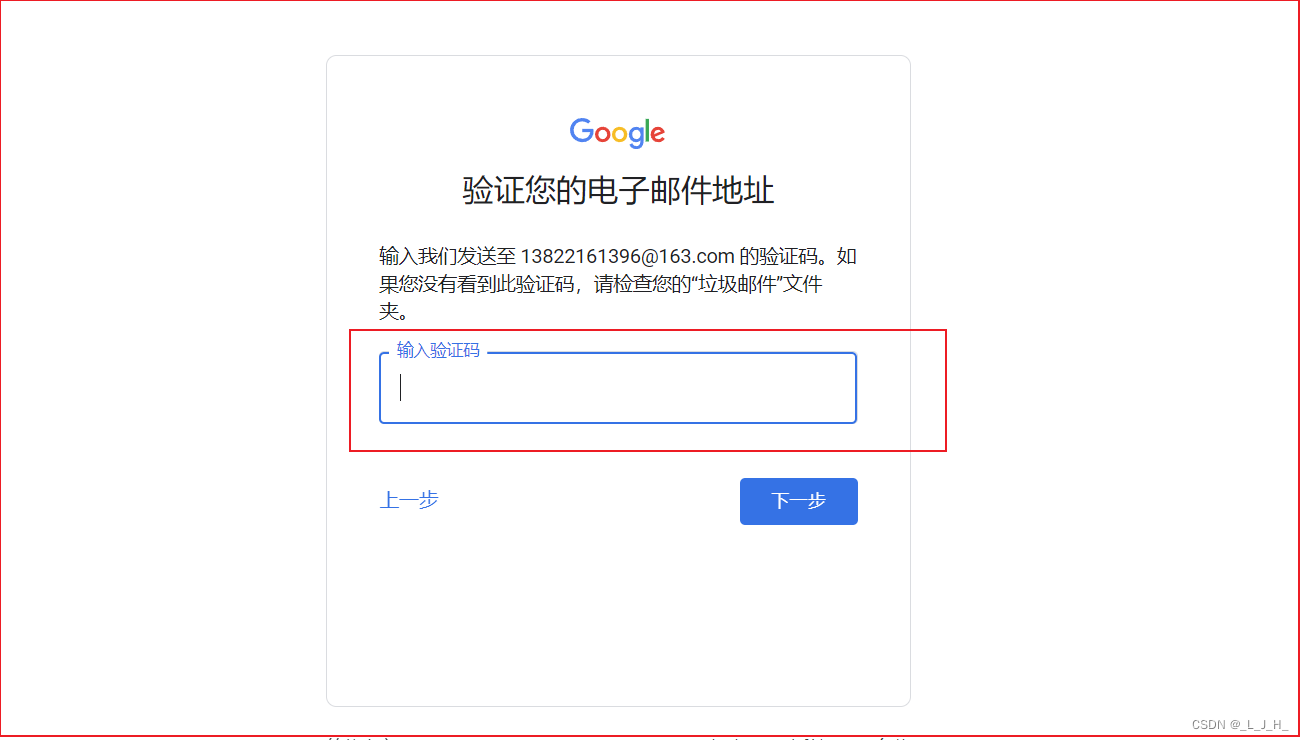This screenshot has height=740, width=1304.
Task: Click the 下一步 button
Action: pos(798,501)
